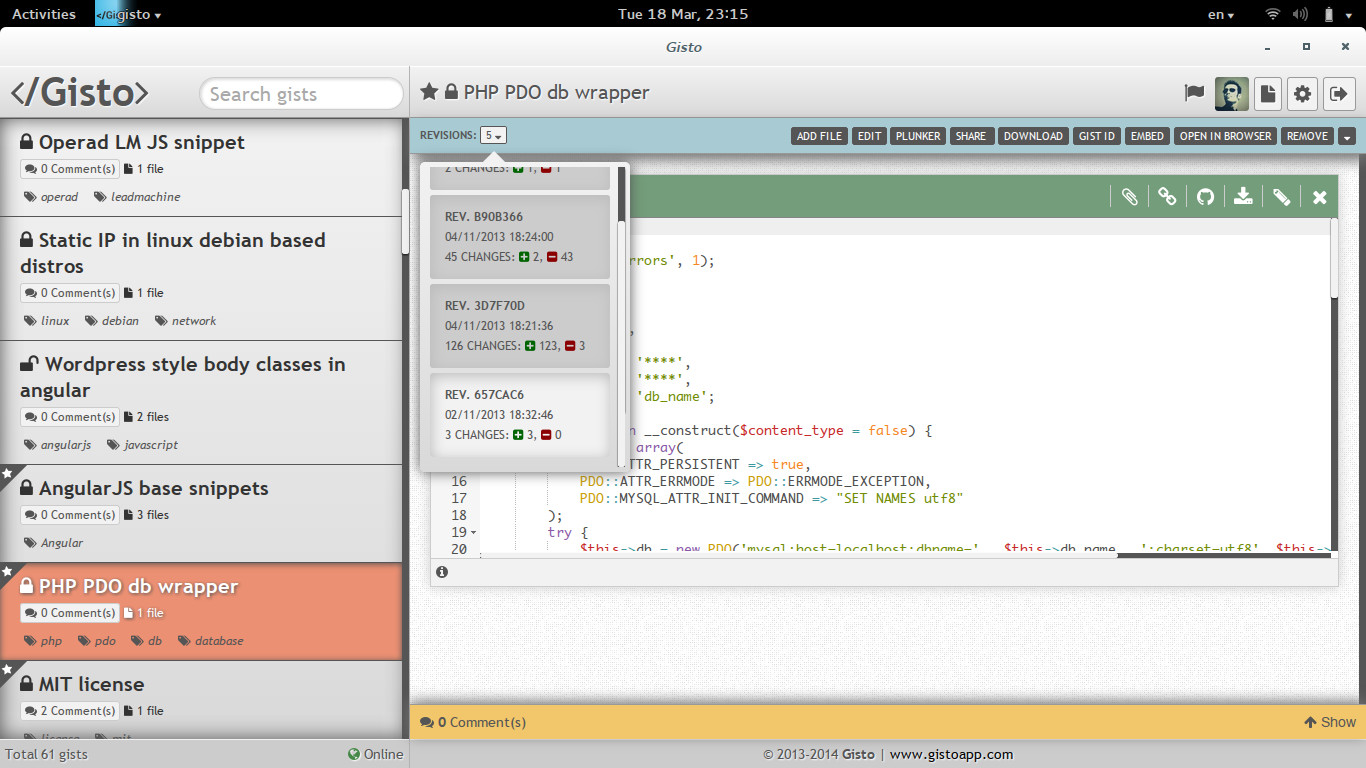Image resolution: width=1366 pixels, height=768 pixels.
Task: Click the info icon below the code editor
Action: 442,572
